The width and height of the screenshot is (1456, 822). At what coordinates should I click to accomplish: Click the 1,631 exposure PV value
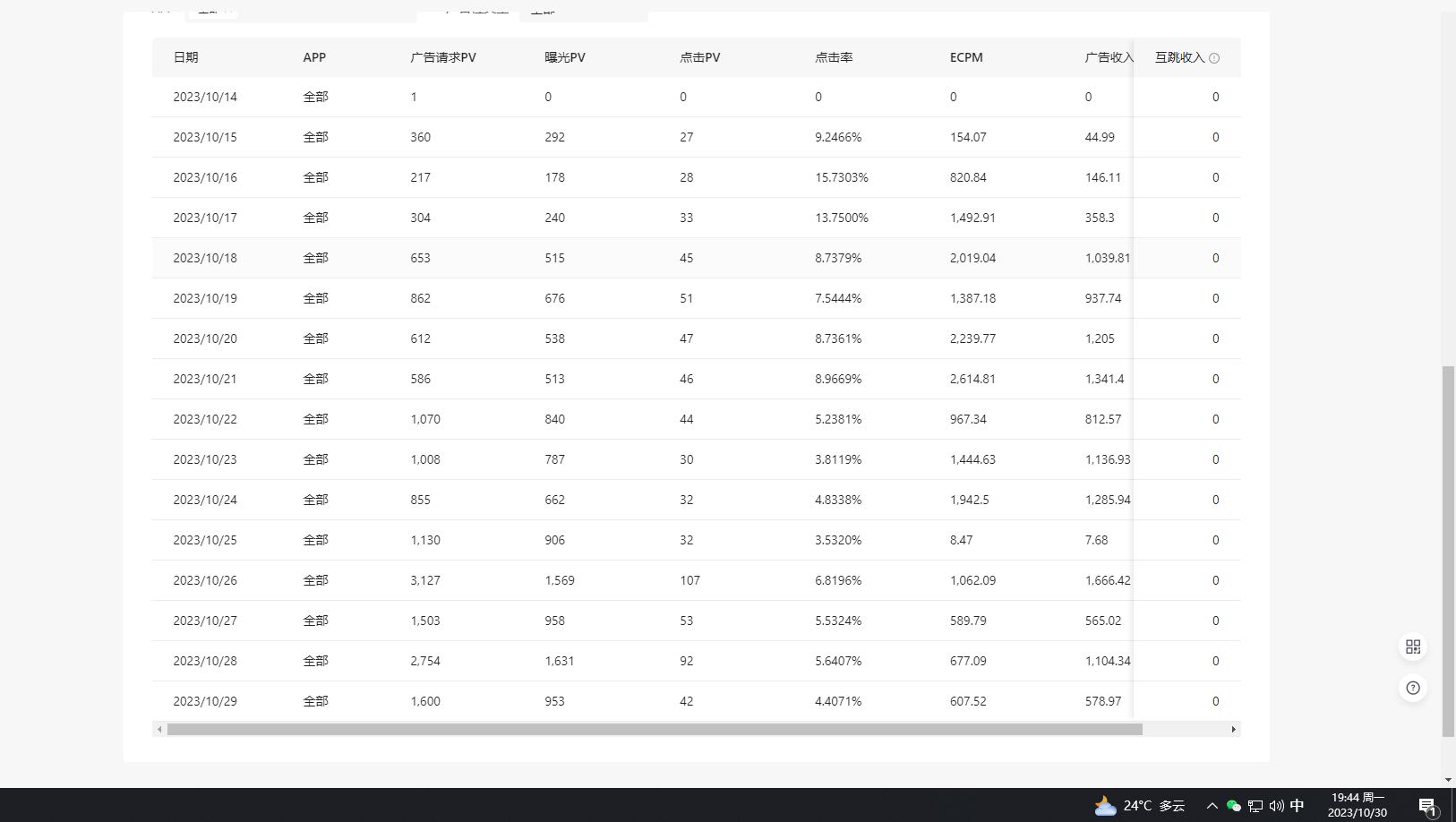pos(560,661)
